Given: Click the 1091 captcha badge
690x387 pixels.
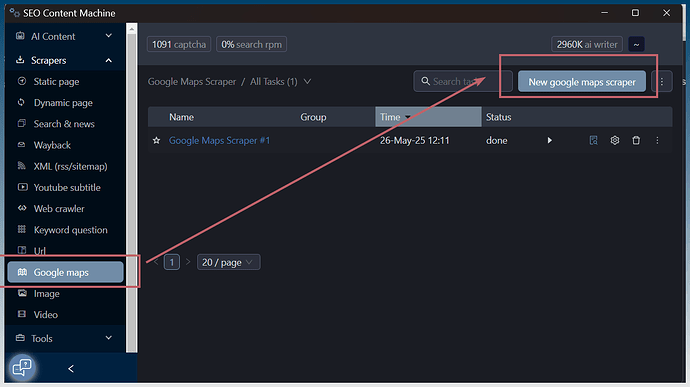Looking at the screenshot, I should coord(179,44).
